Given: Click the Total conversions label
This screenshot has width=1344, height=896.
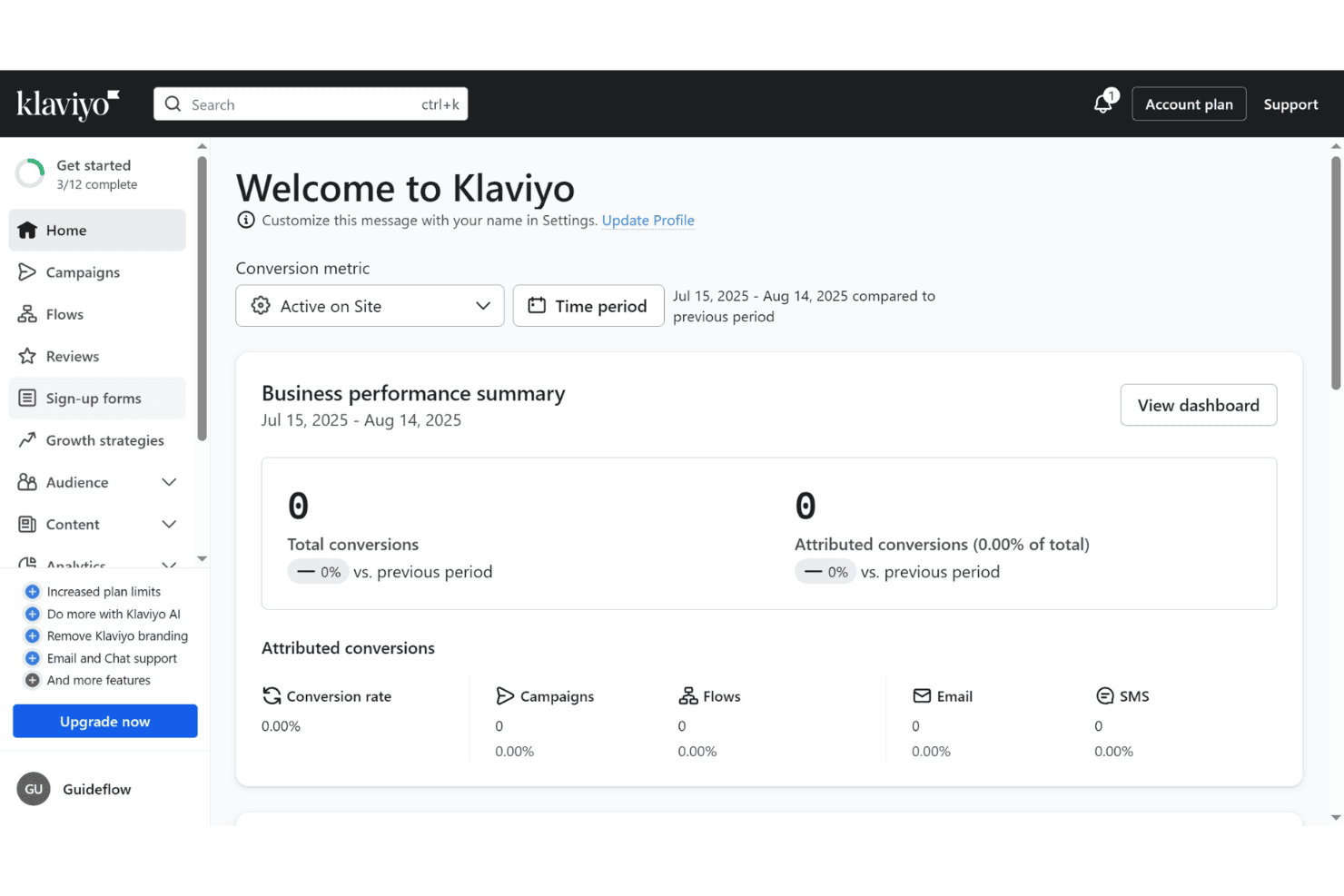Looking at the screenshot, I should (353, 545).
